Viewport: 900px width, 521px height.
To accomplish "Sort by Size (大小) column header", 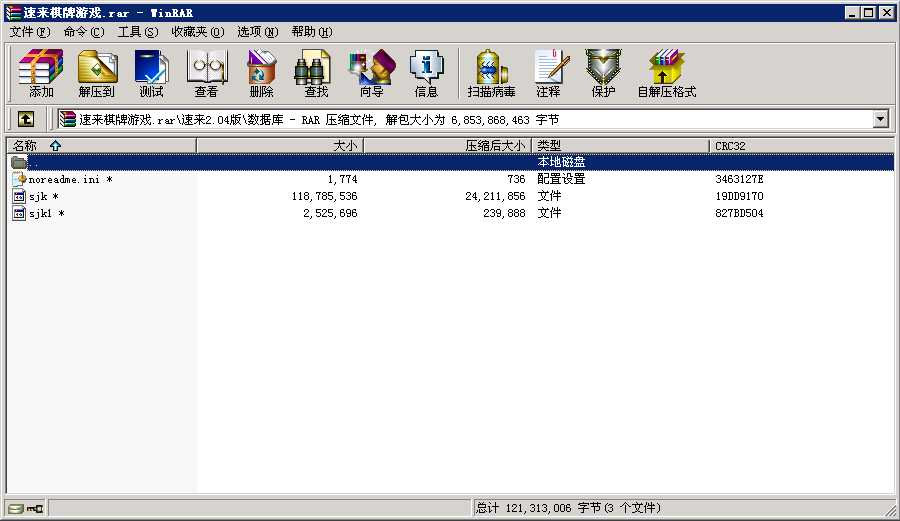I will coord(280,146).
